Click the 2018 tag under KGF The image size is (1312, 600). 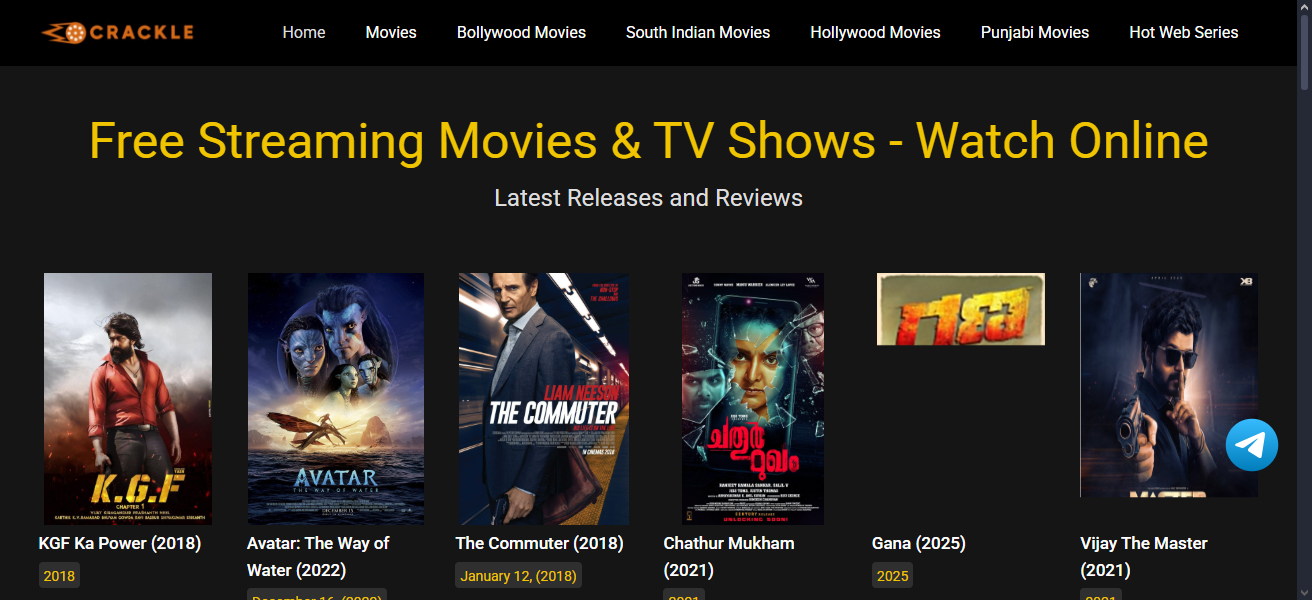click(59, 576)
